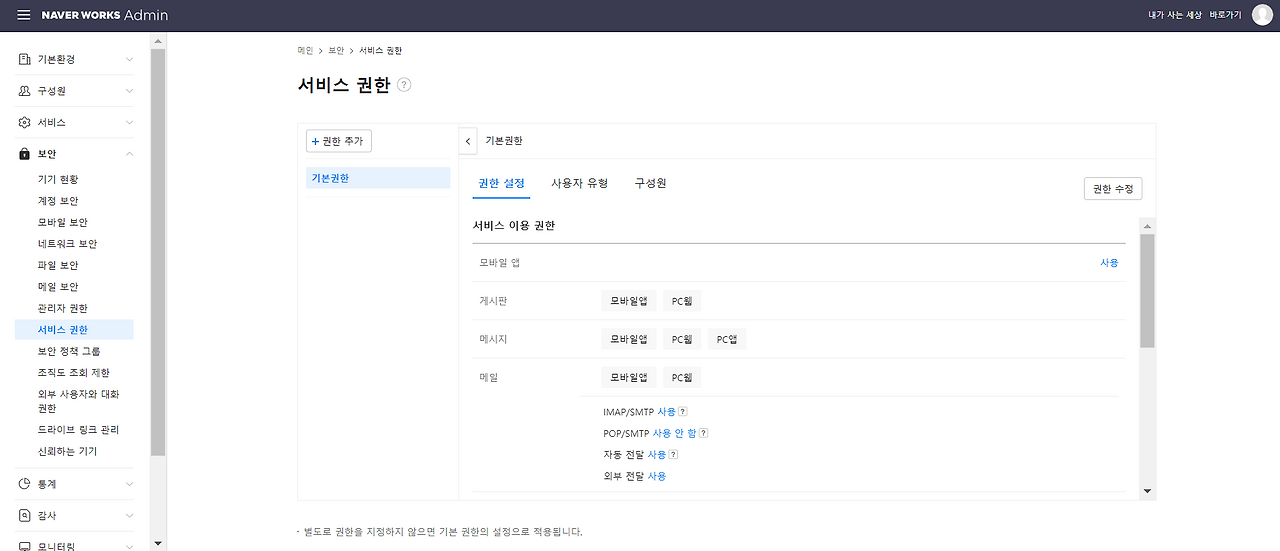Click PC앱 tag in 메시지 row
The image size is (1280, 551).
[x=727, y=339]
